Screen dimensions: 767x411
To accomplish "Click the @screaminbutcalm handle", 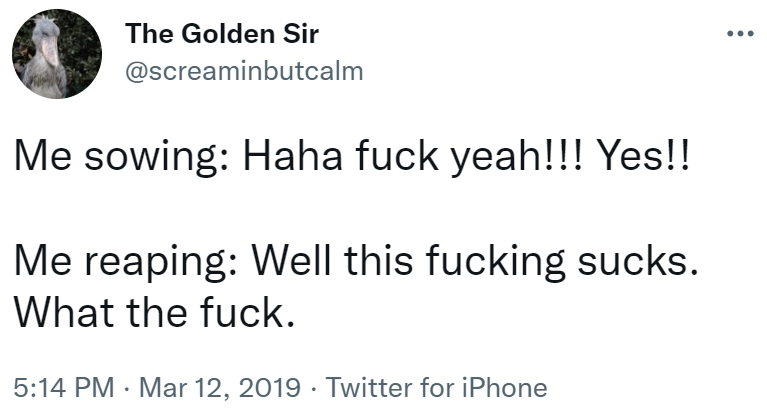I will coord(244,71).
